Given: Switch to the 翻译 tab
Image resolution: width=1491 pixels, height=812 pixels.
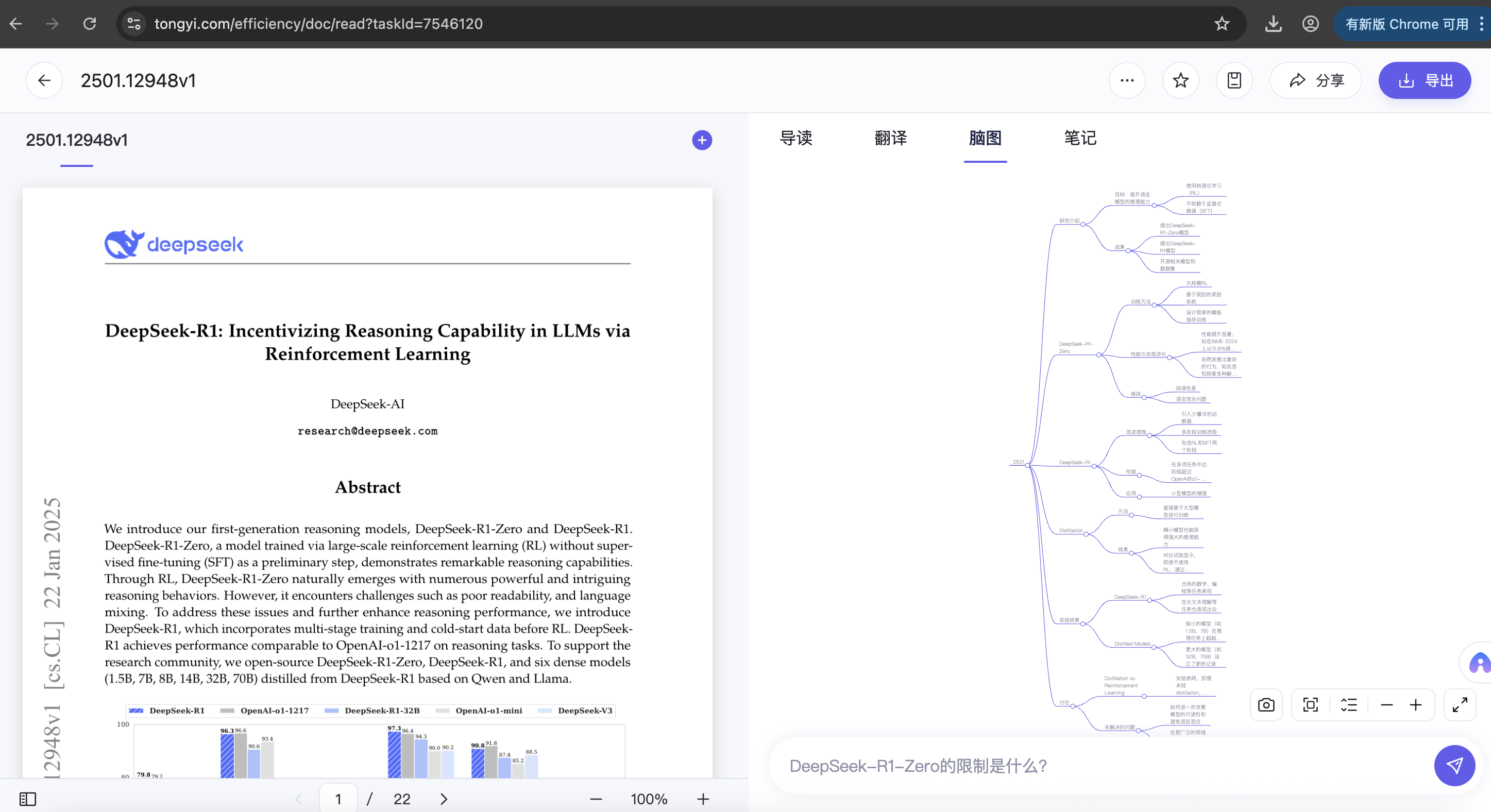Looking at the screenshot, I should (x=890, y=138).
